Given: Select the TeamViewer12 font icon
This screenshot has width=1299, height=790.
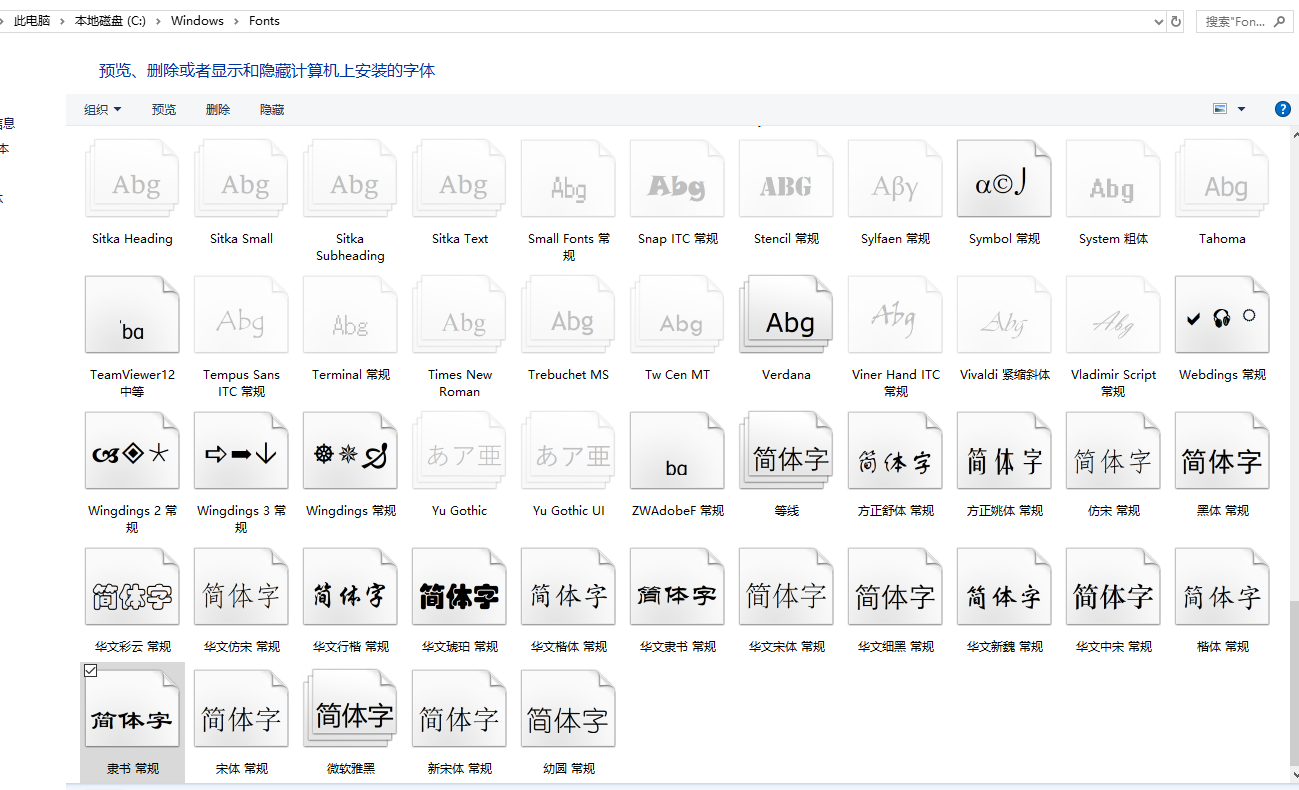Looking at the screenshot, I should click(132, 315).
